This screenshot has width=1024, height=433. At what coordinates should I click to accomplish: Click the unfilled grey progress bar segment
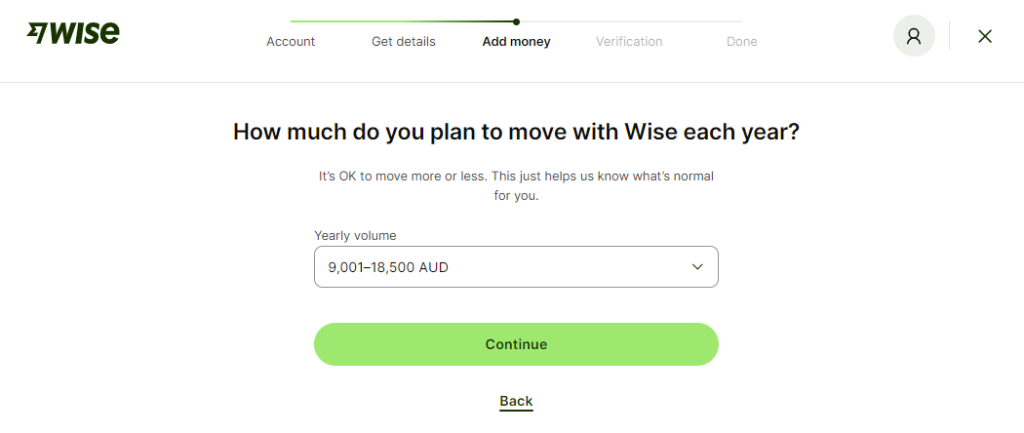[630, 21]
